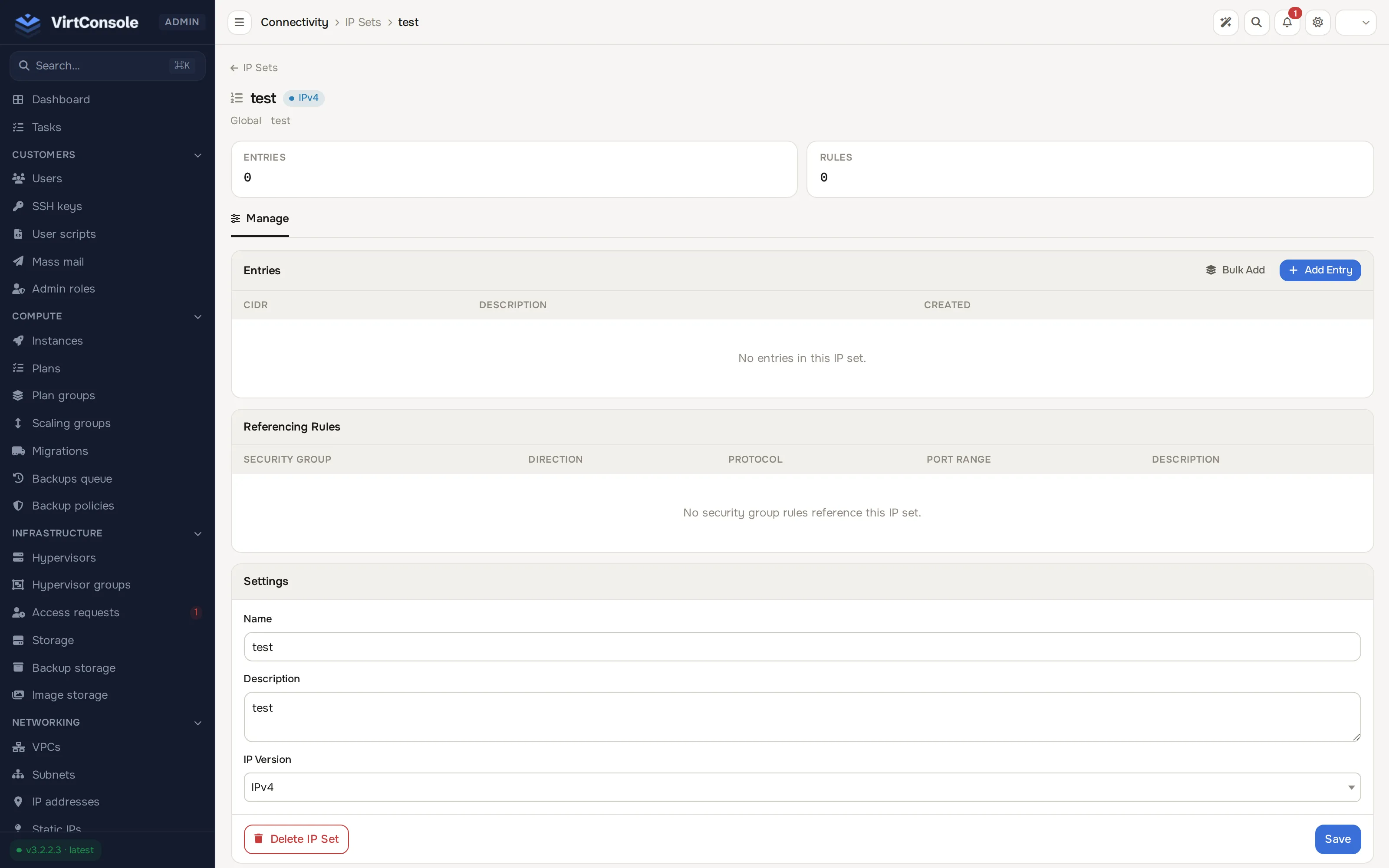The width and height of the screenshot is (1389, 868).
Task: Open Plan groups in the sidebar
Action: tap(107, 395)
